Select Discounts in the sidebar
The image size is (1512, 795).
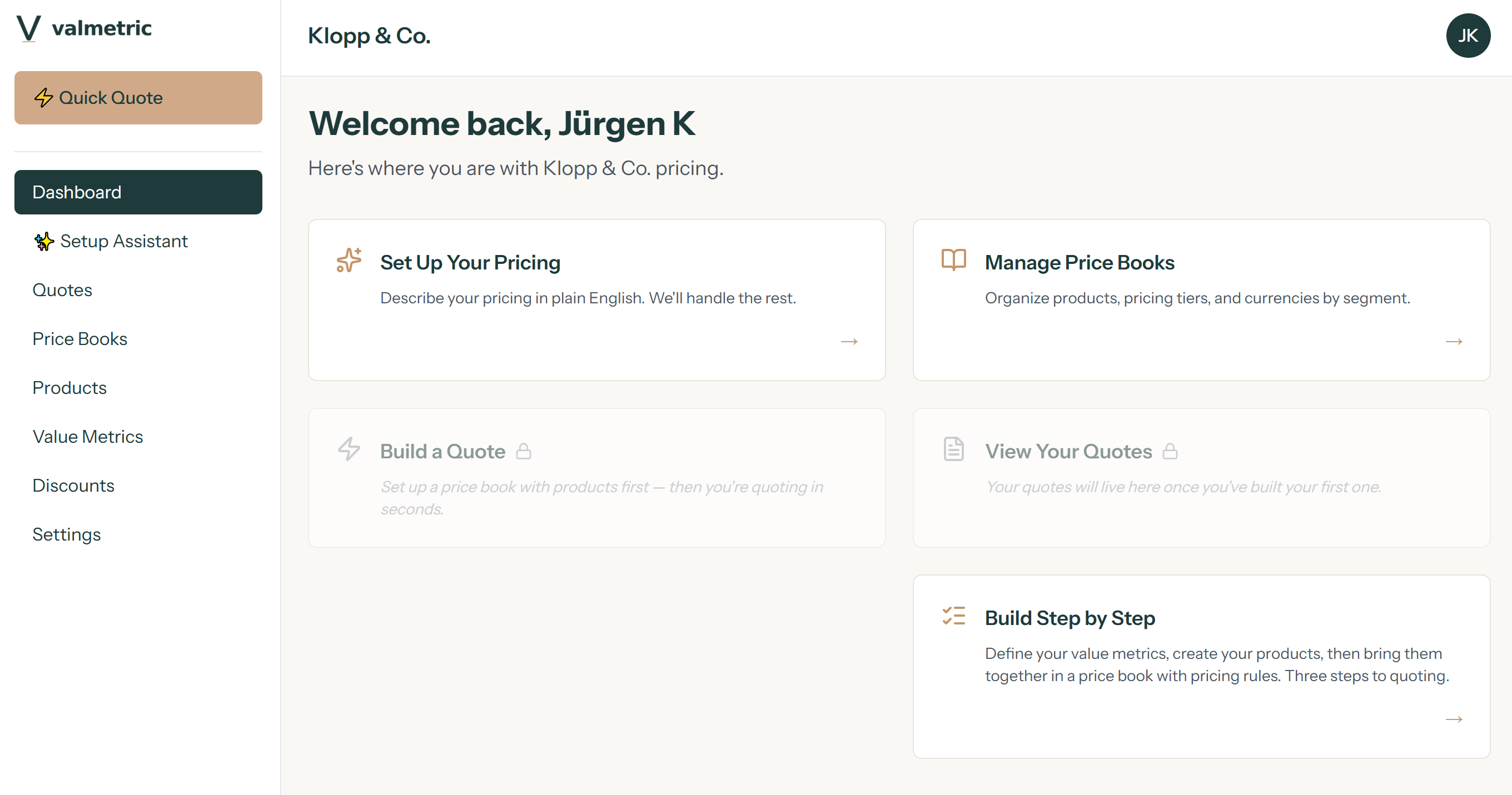click(x=73, y=485)
